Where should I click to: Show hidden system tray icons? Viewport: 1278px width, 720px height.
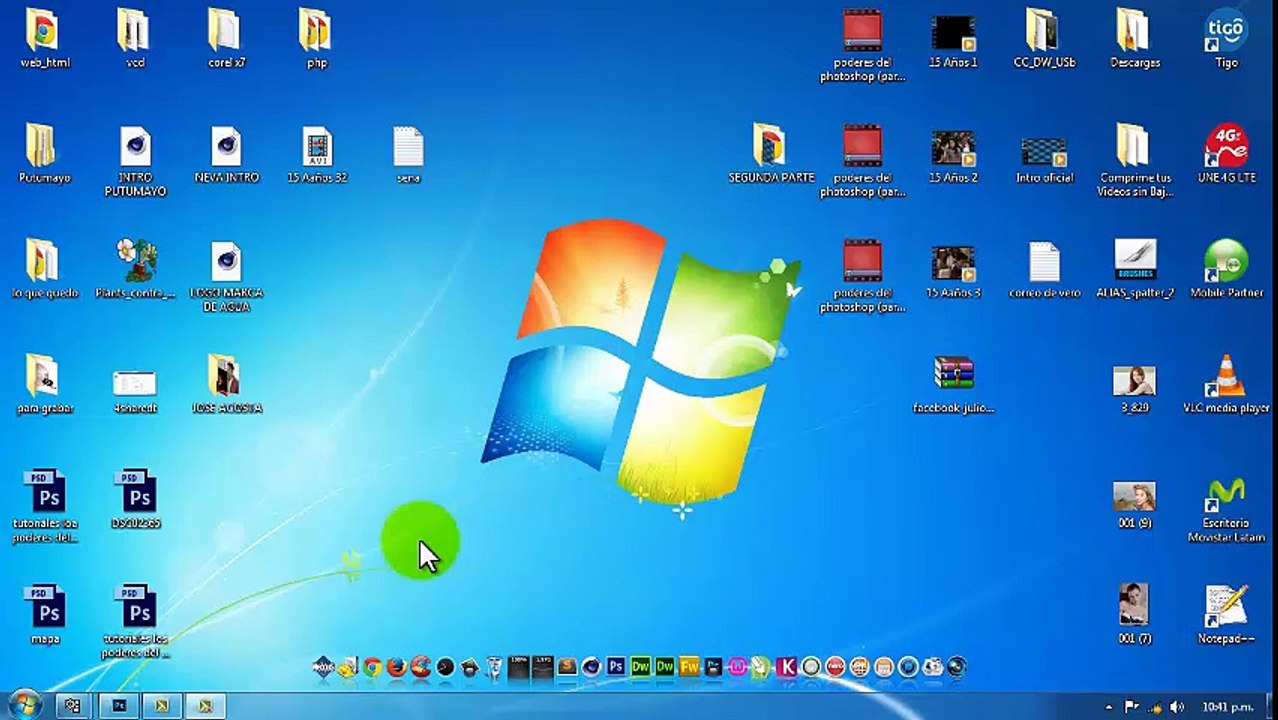1109,706
